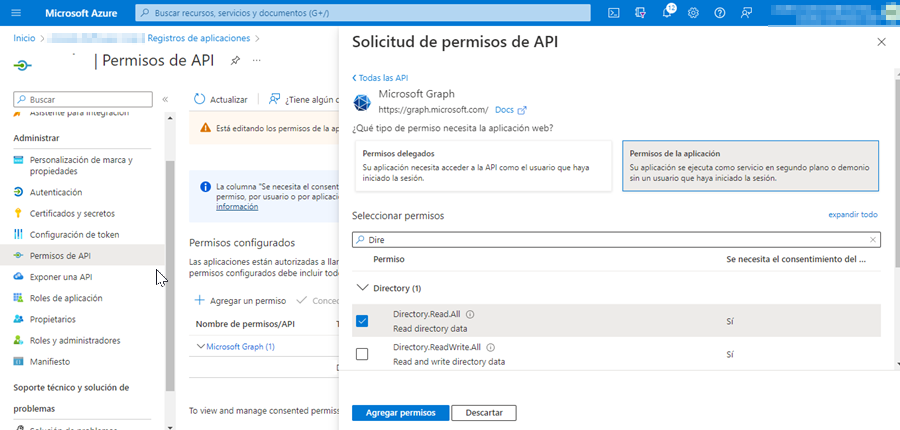
Task: Click info icon next to Directory.Read.All
Action: 470,314
